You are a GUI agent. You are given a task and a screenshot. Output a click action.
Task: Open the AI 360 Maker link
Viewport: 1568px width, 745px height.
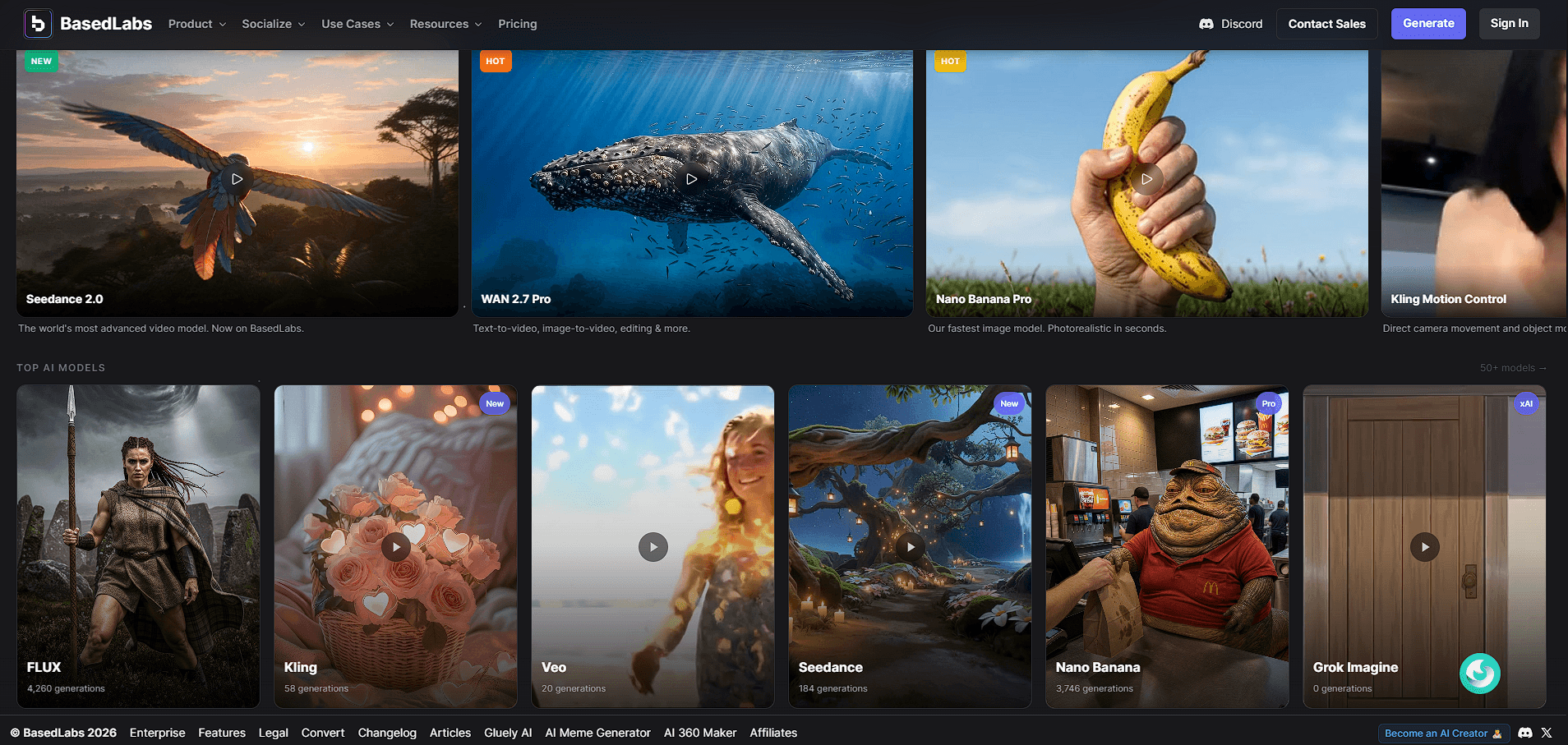pos(700,733)
